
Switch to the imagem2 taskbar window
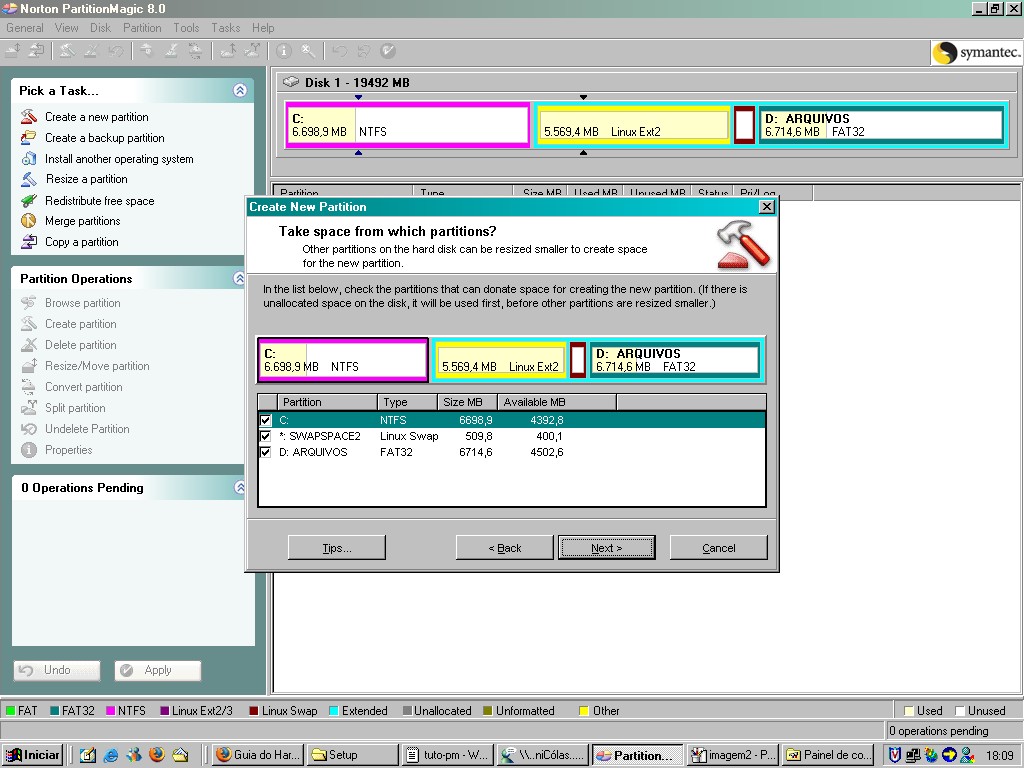(x=732, y=755)
